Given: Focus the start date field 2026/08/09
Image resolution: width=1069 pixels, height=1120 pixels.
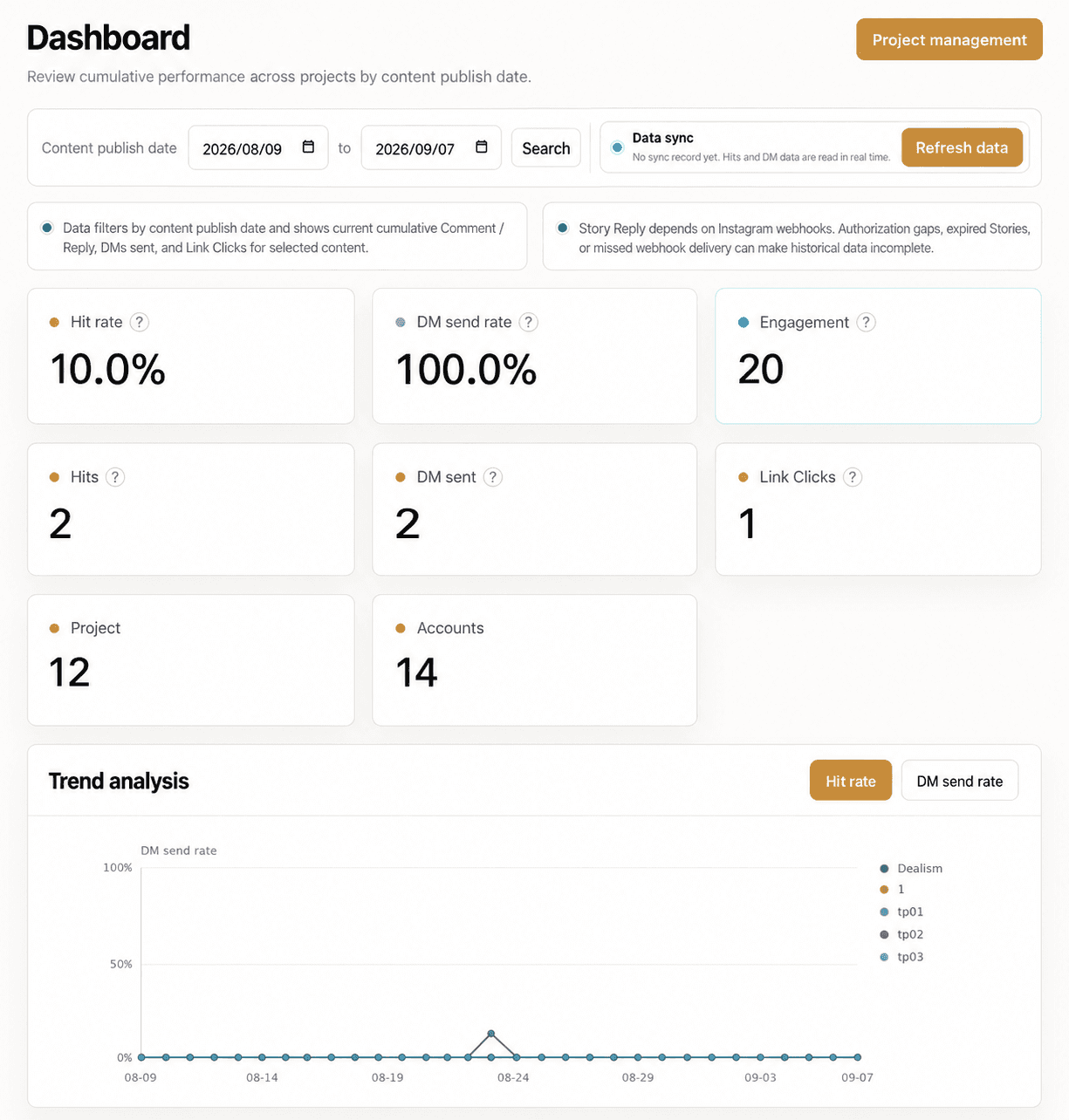Looking at the screenshot, I should (258, 147).
